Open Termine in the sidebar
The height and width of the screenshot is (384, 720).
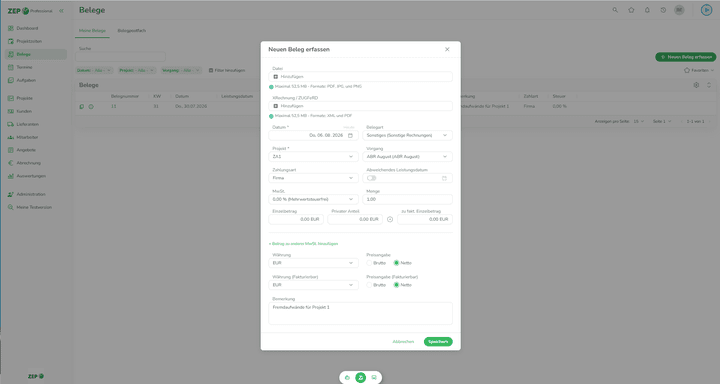(24, 67)
